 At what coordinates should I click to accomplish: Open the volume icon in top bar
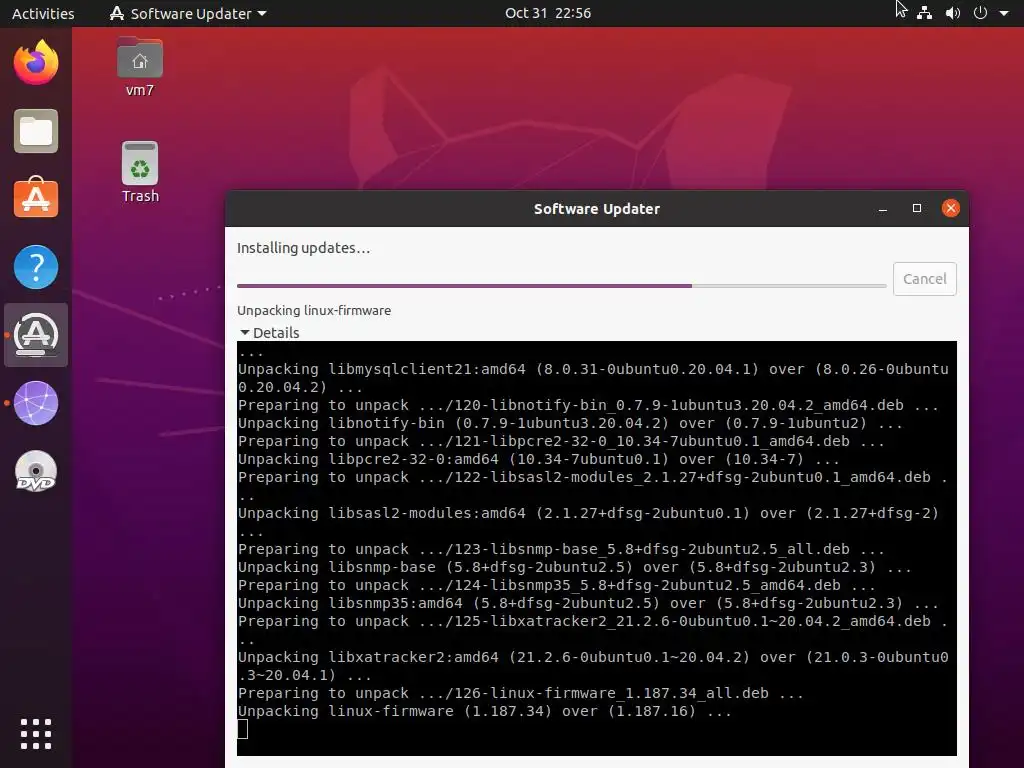pos(953,12)
